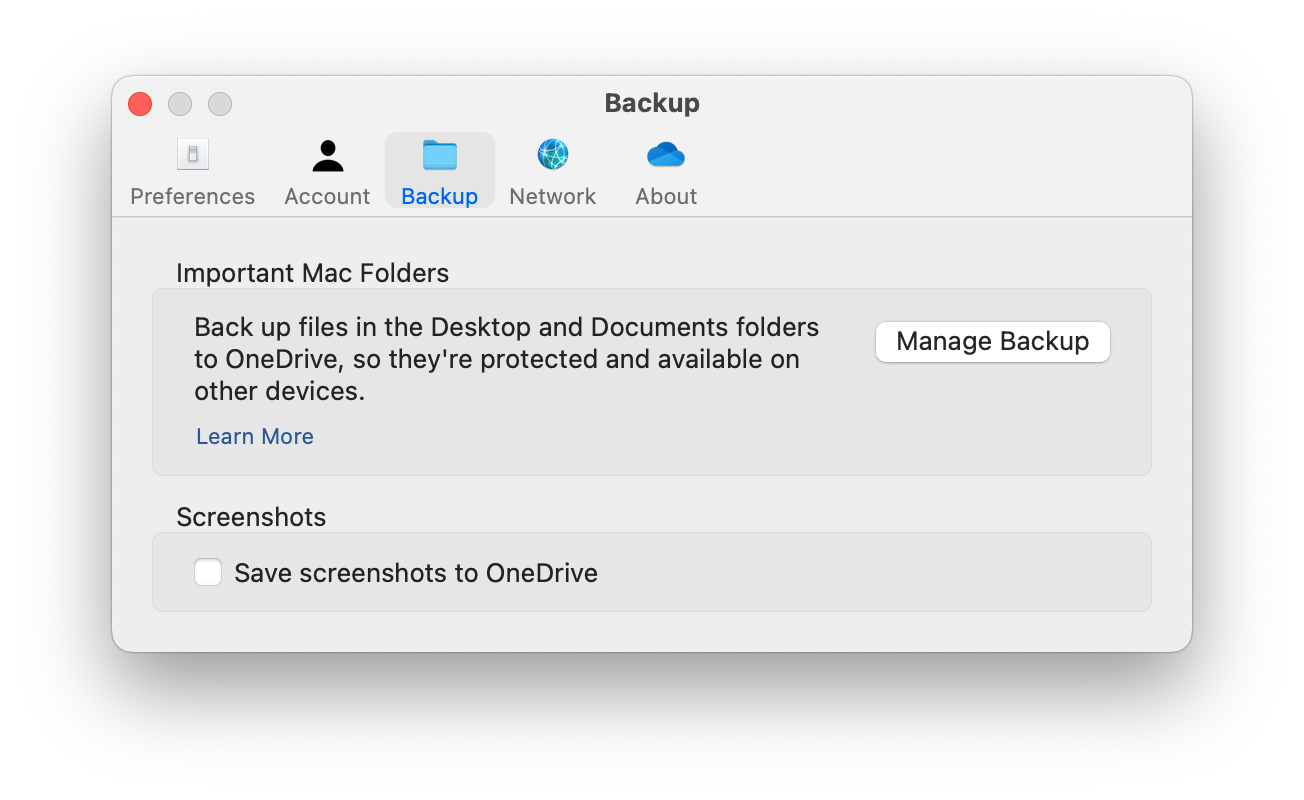Open the Learn More link
1304x800 pixels.
coord(254,436)
